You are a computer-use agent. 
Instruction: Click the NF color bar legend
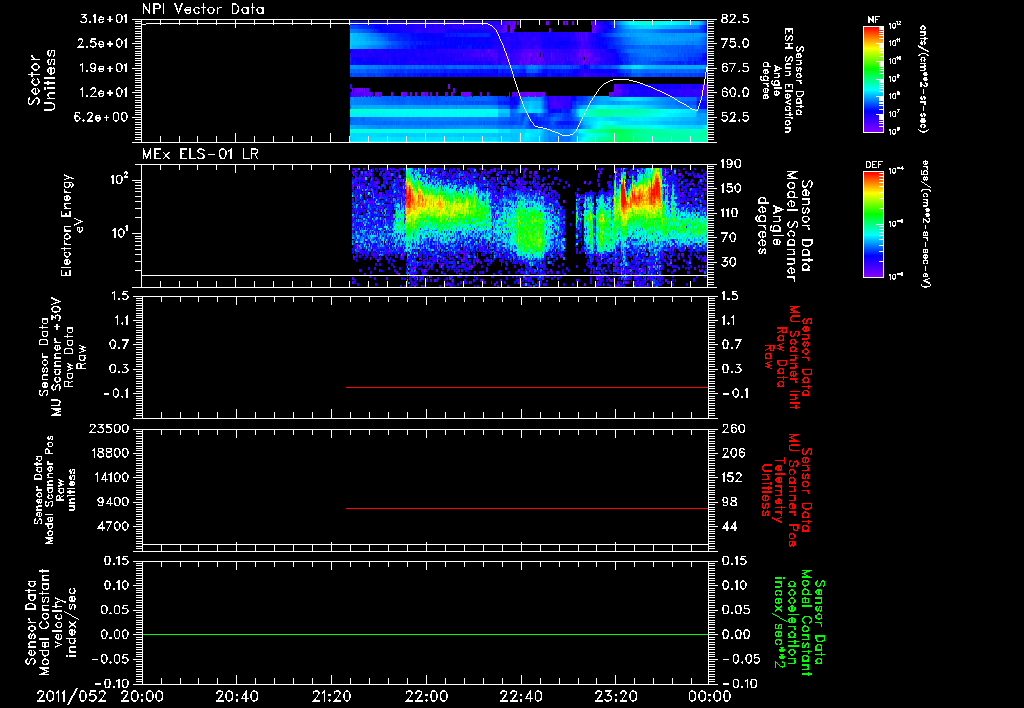coord(873,79)
